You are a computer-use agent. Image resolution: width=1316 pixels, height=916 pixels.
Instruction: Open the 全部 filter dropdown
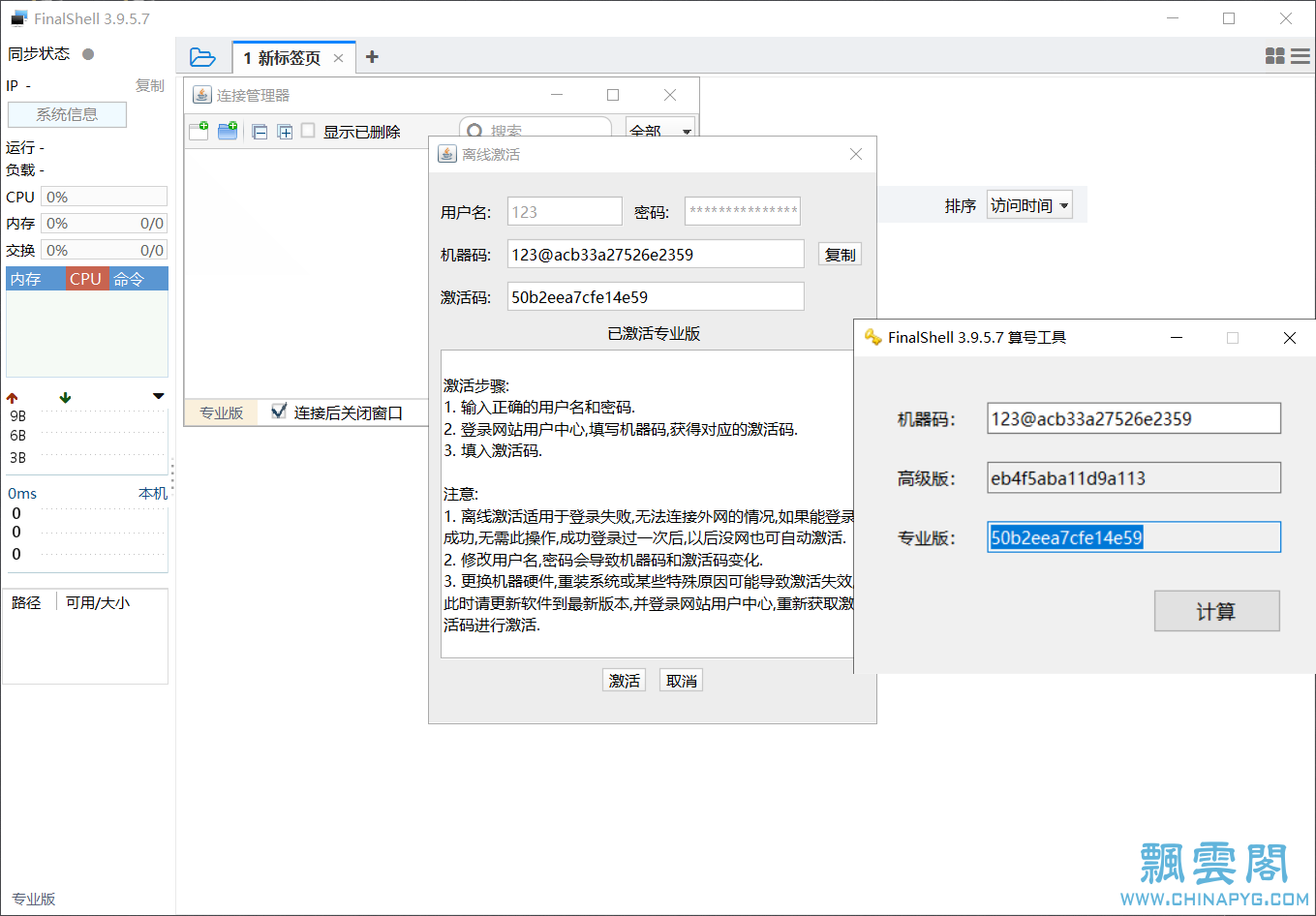point(660,129)
